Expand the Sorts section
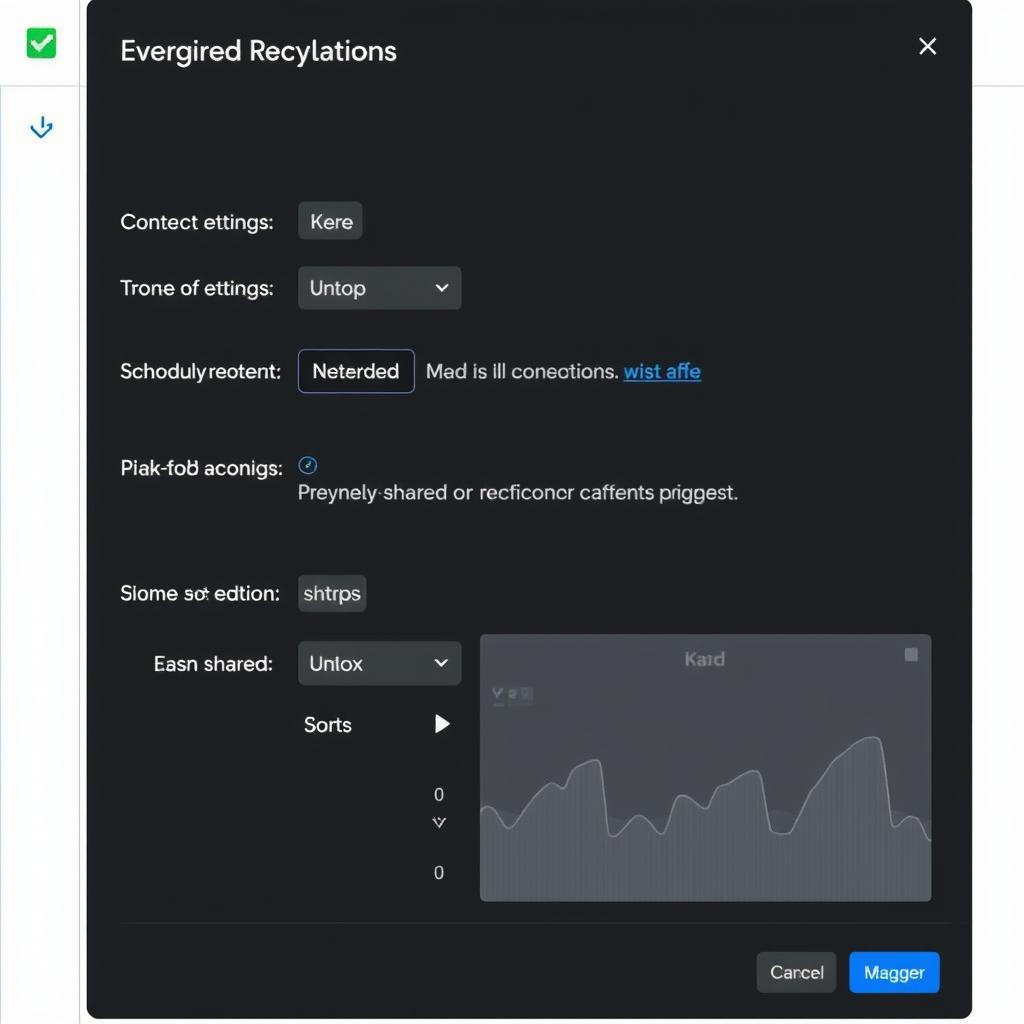This screenshot has height=1024, width=1024. pyautogui.click(x=327, y=724)
